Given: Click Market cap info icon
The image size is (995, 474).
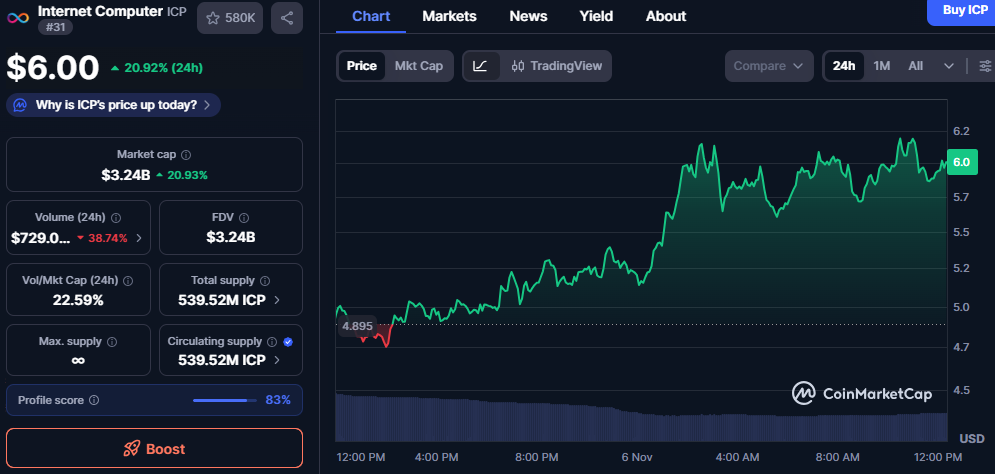Looking at the screenshot, I should point(186,155).
